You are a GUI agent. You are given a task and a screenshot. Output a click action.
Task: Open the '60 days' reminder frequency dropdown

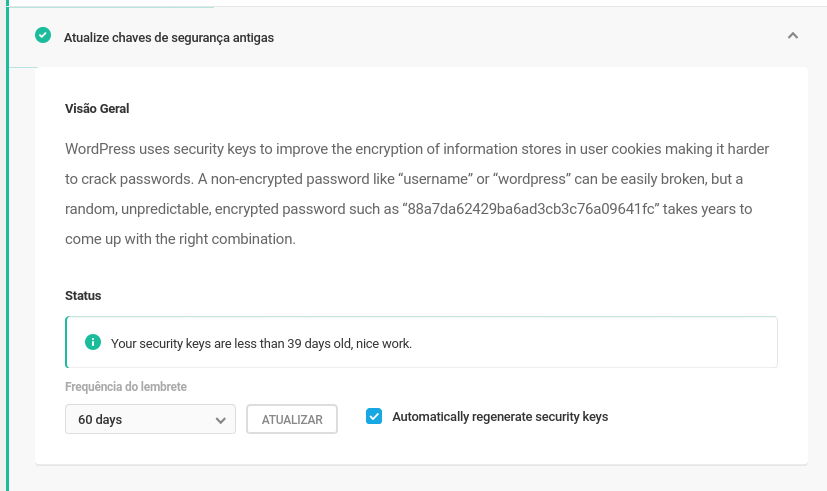point(150,419)
